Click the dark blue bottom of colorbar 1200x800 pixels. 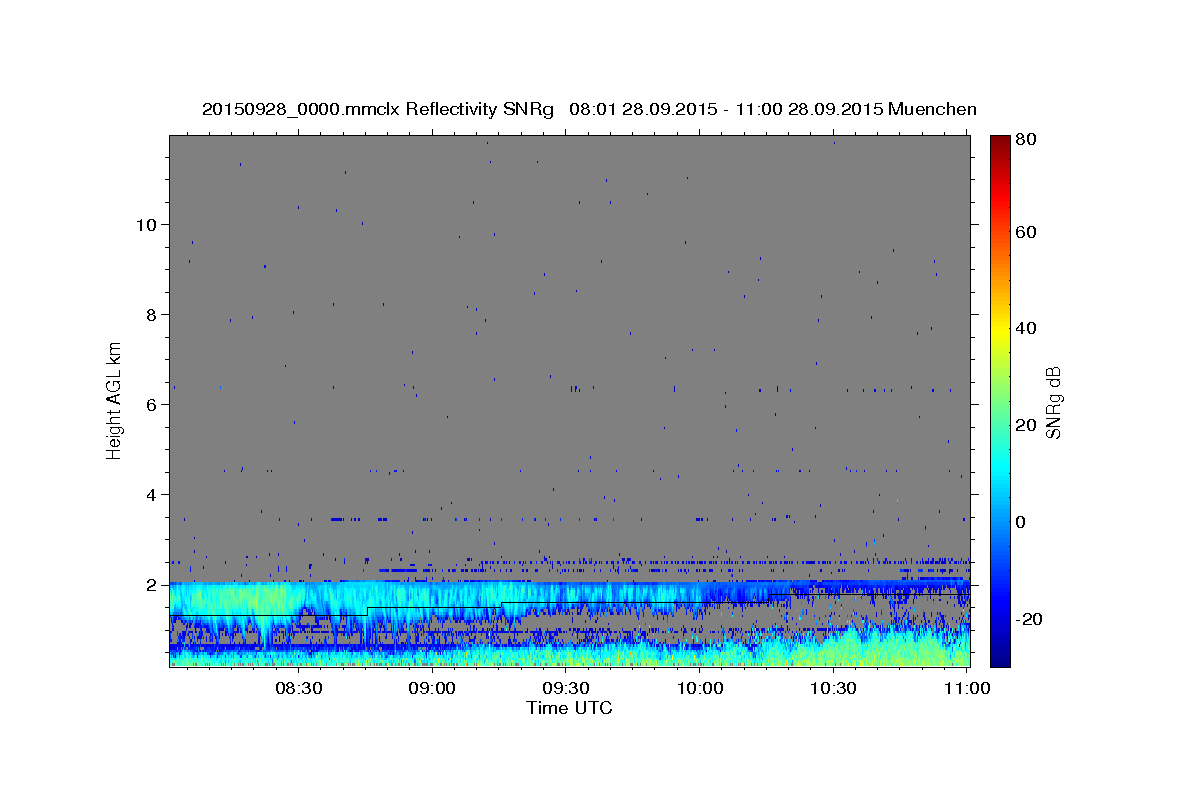[1000, 657]
